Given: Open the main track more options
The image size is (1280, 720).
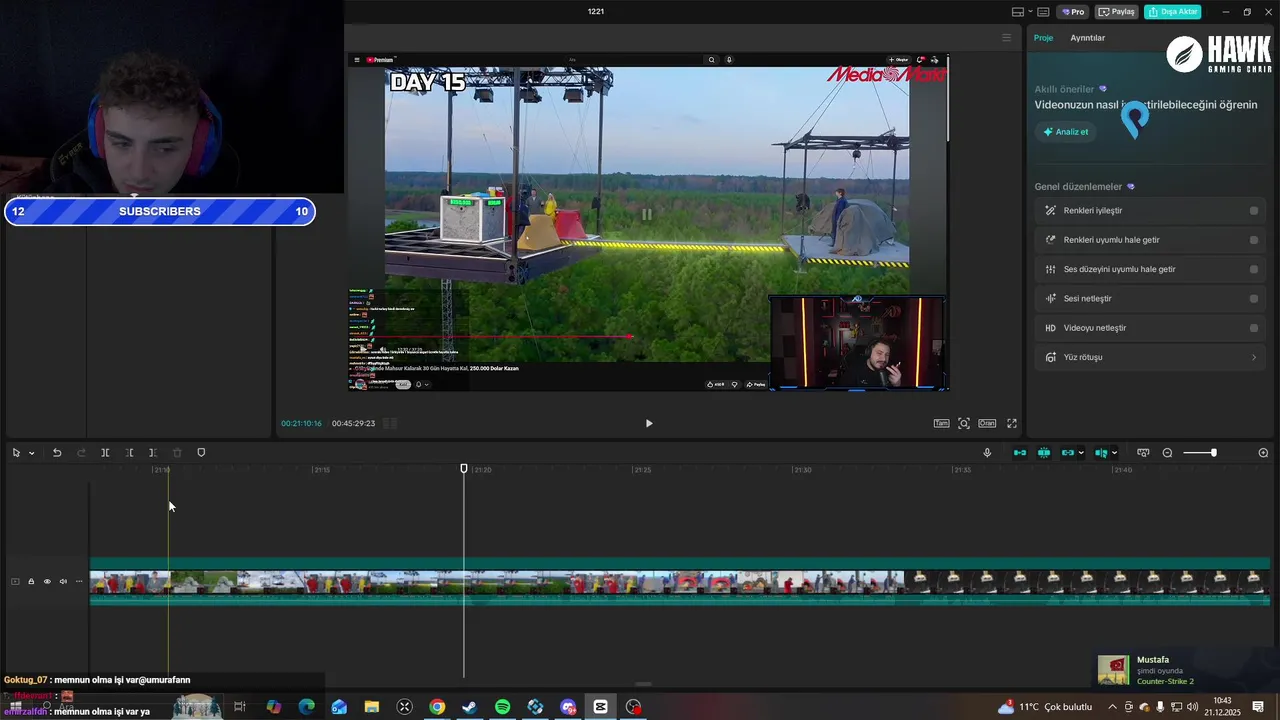Looking at the screenshot, I should (79, 581).
